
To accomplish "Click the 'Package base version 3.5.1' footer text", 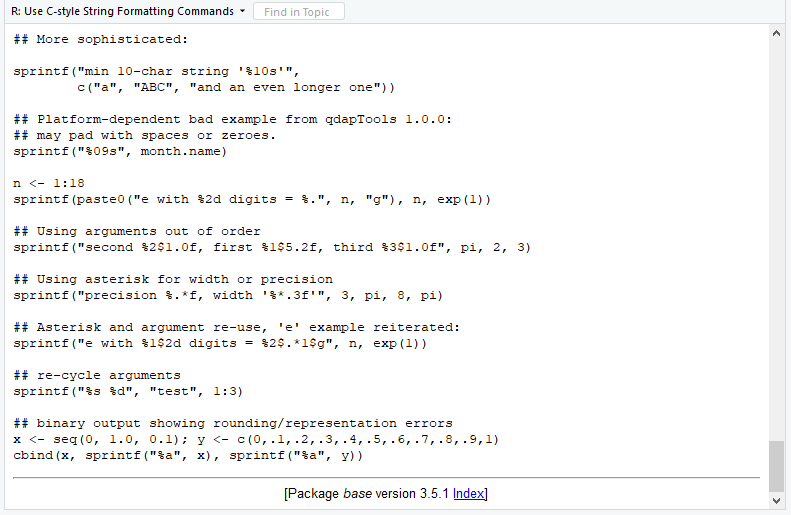I will point(368,493).
